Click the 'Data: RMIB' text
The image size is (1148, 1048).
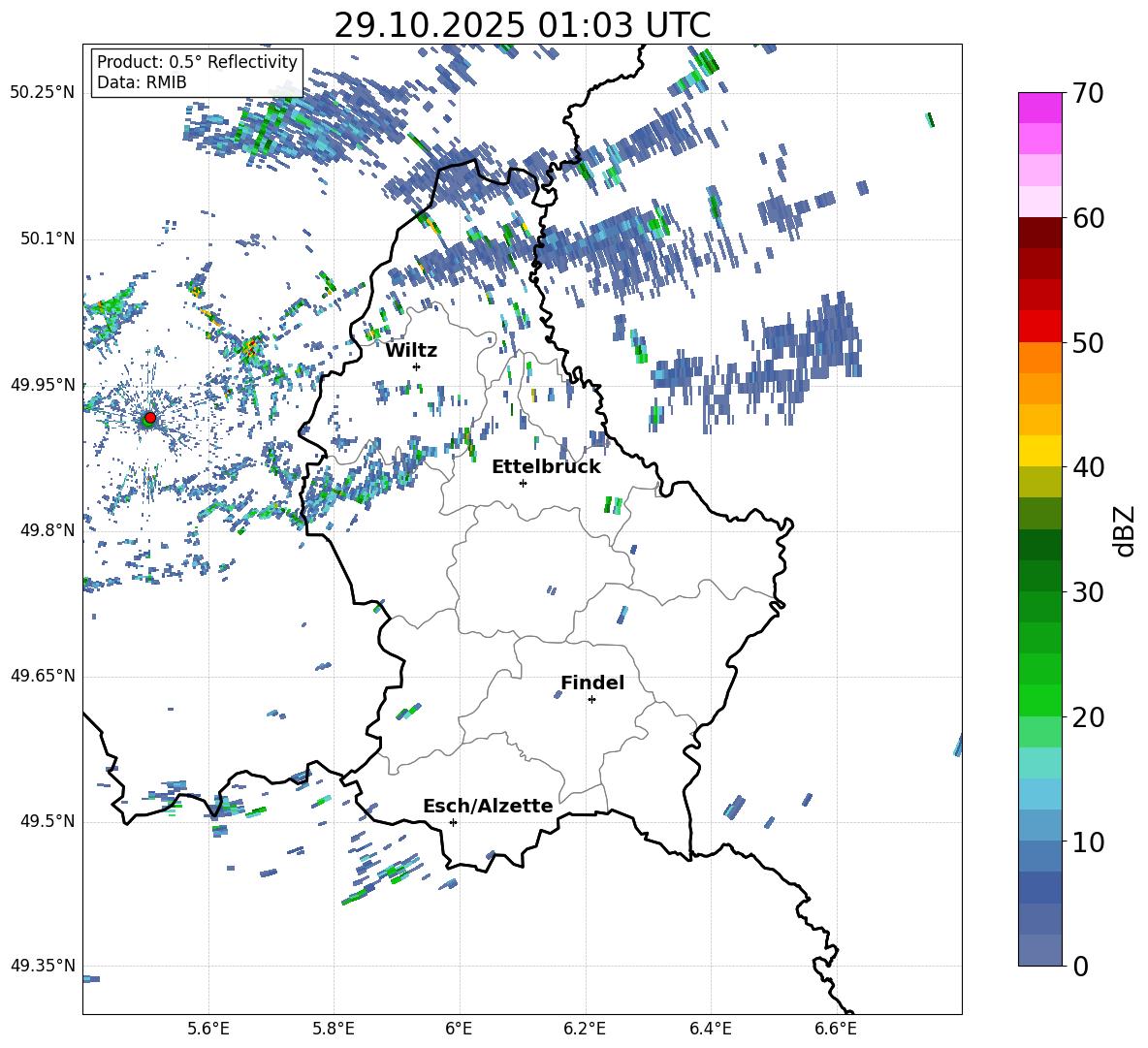[142, 82]
